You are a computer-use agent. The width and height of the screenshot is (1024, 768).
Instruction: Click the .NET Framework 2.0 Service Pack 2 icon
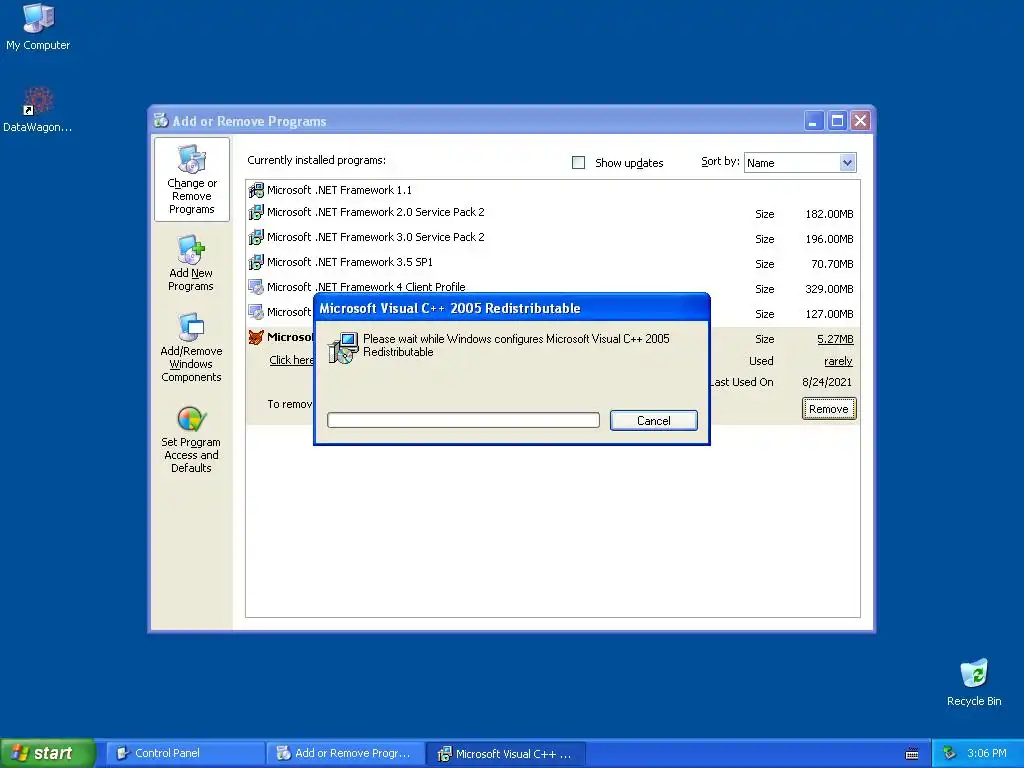tap(256, 212)
